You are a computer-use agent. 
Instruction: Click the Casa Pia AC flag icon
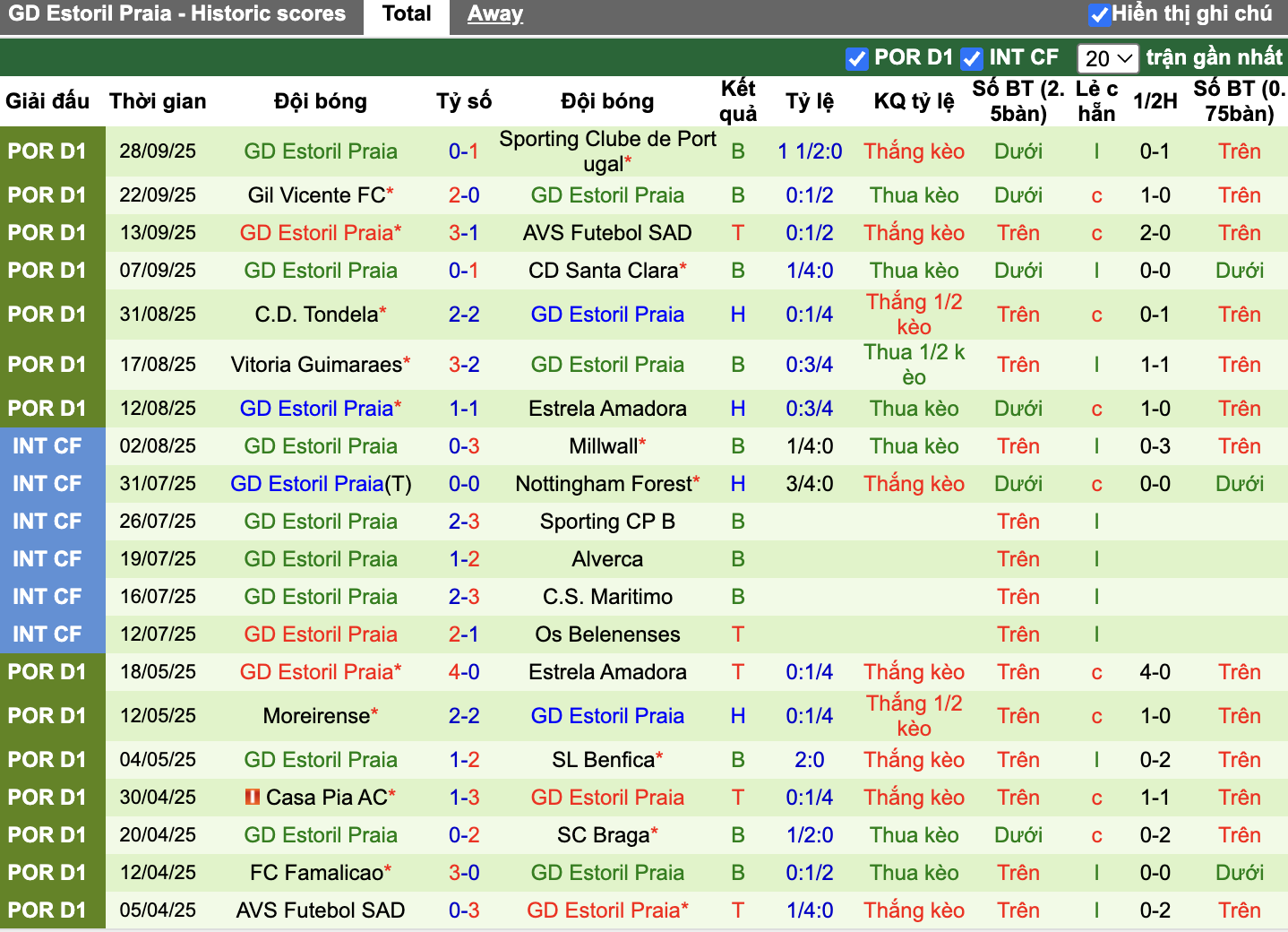coord(253,797)
